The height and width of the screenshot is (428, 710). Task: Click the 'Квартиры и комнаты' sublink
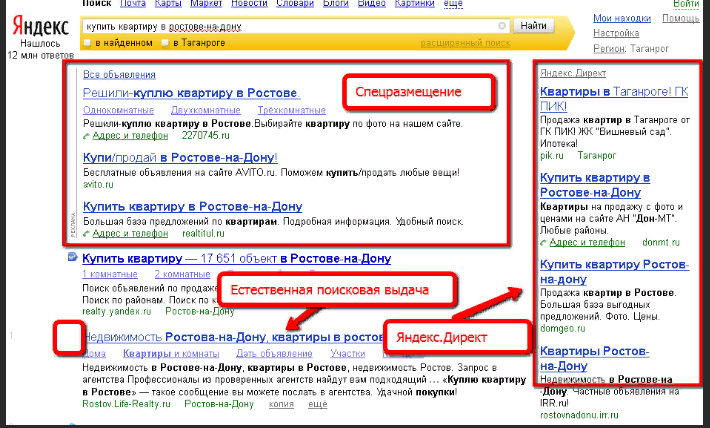click(171, 354)
